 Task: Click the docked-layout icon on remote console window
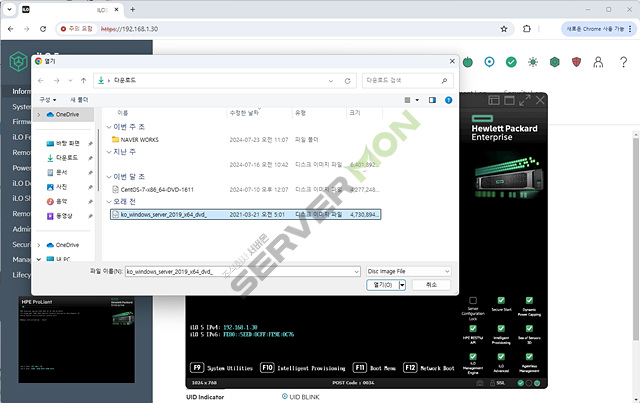tap(494, 100)
